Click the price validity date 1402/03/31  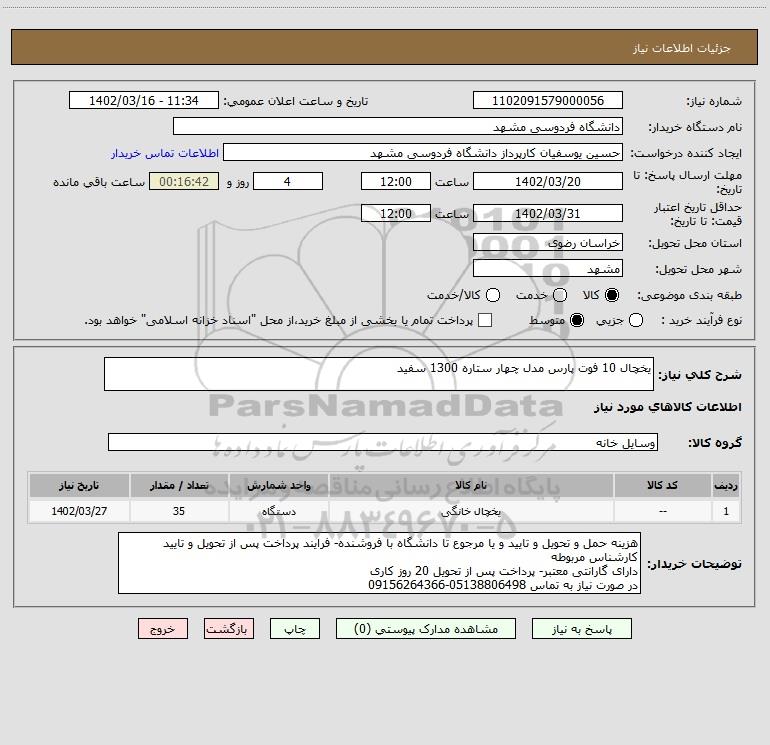click(x=548, y=214)
